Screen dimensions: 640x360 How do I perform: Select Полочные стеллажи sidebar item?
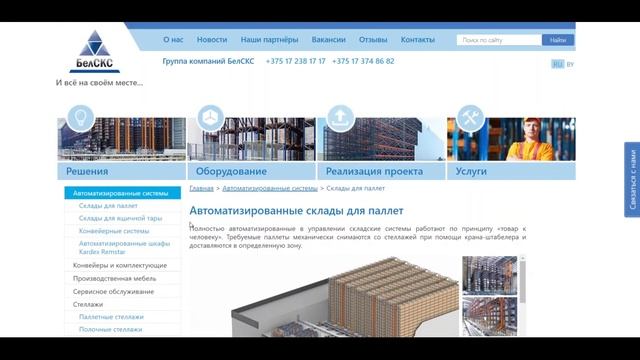tap(111, 329)
